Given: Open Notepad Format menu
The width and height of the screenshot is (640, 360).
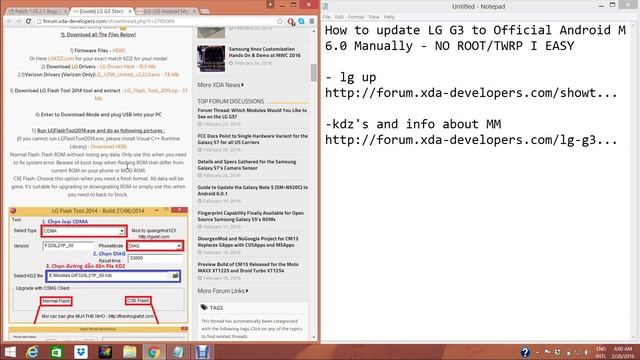Looking at the screenshot, I should click(356, 17).
